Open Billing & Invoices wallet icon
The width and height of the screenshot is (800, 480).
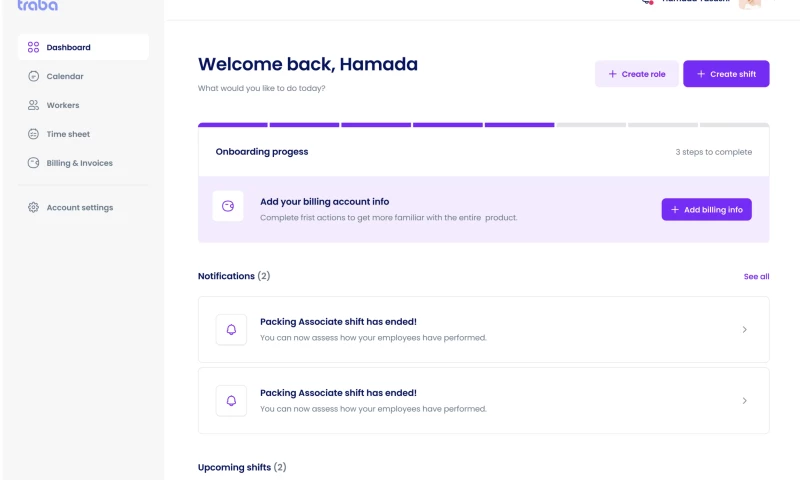click(33, 163)
